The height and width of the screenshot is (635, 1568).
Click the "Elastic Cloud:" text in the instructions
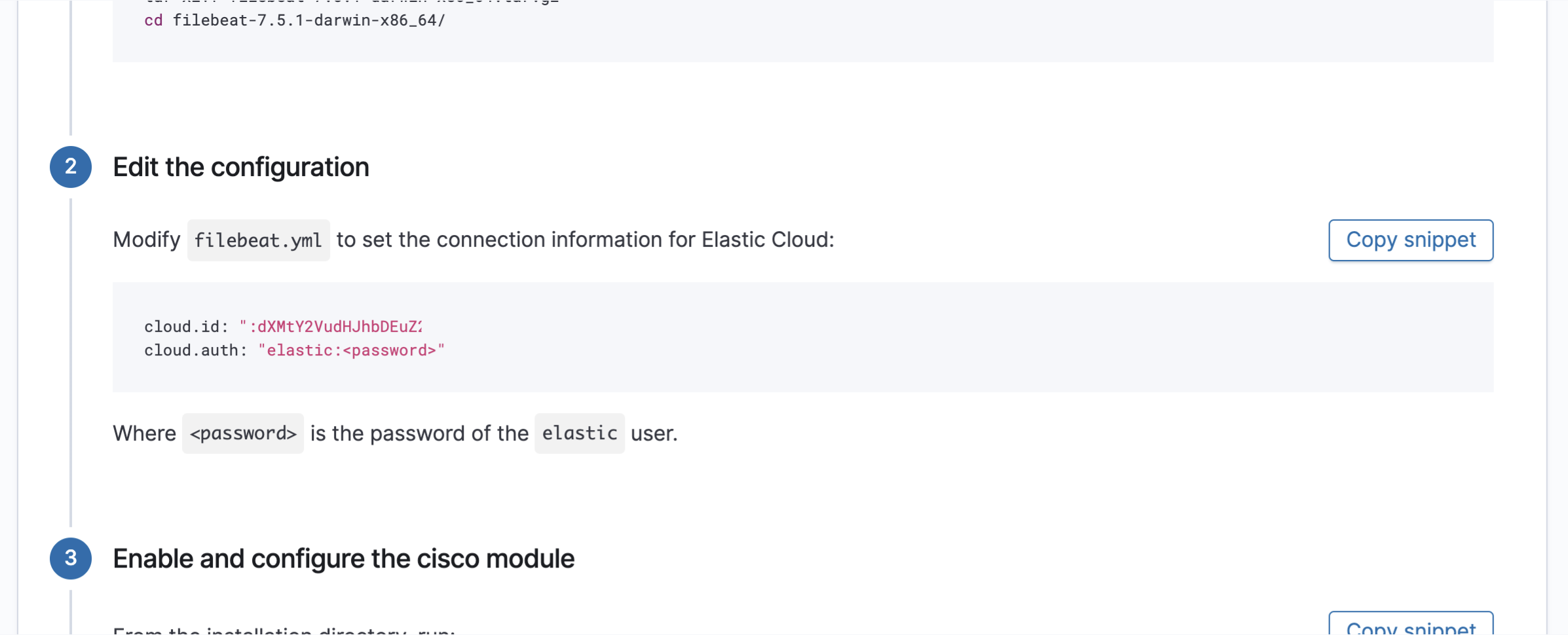click(768, 240)
